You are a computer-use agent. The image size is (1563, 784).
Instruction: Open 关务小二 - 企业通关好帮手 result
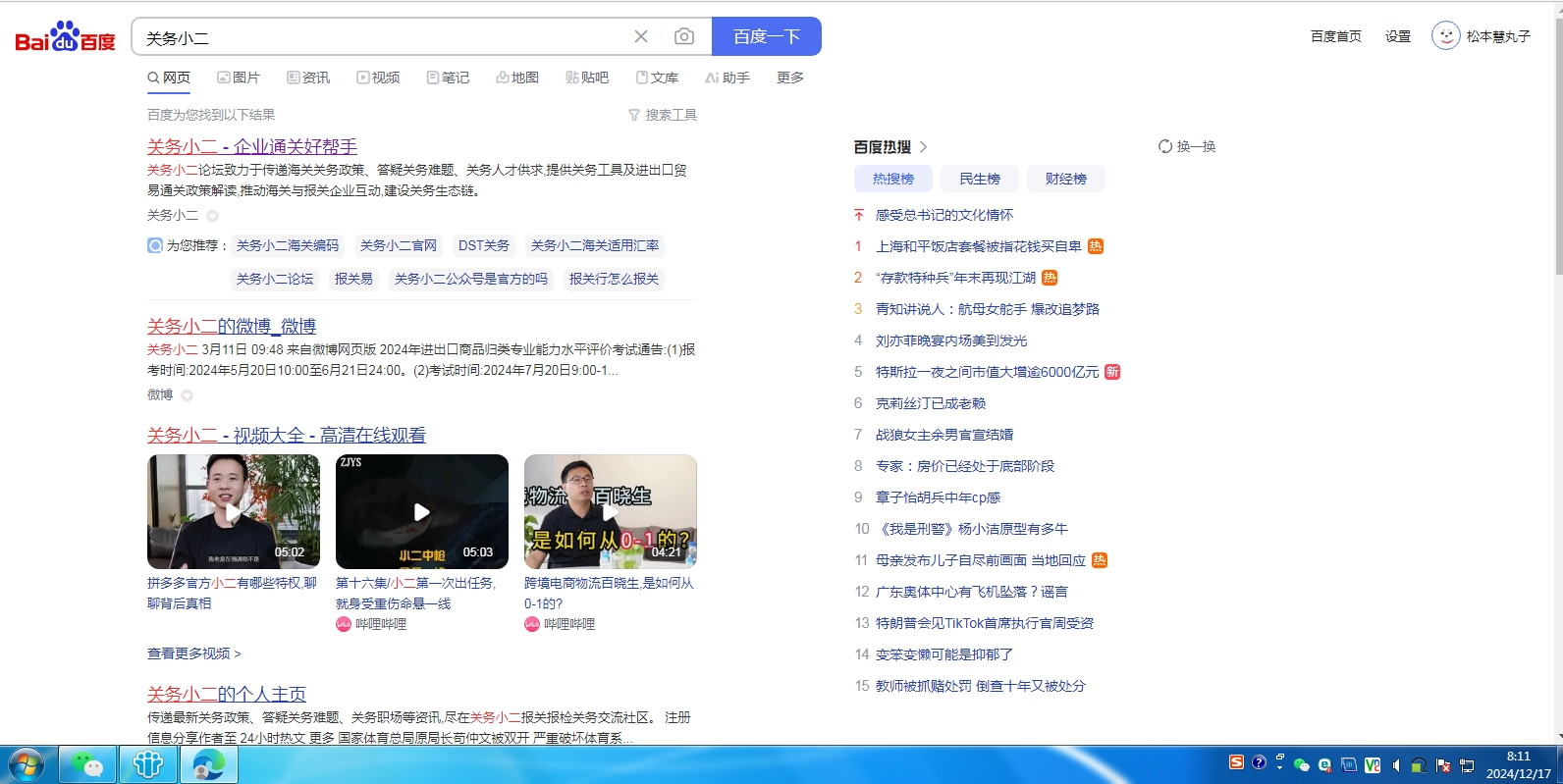[x=252, y=146]
